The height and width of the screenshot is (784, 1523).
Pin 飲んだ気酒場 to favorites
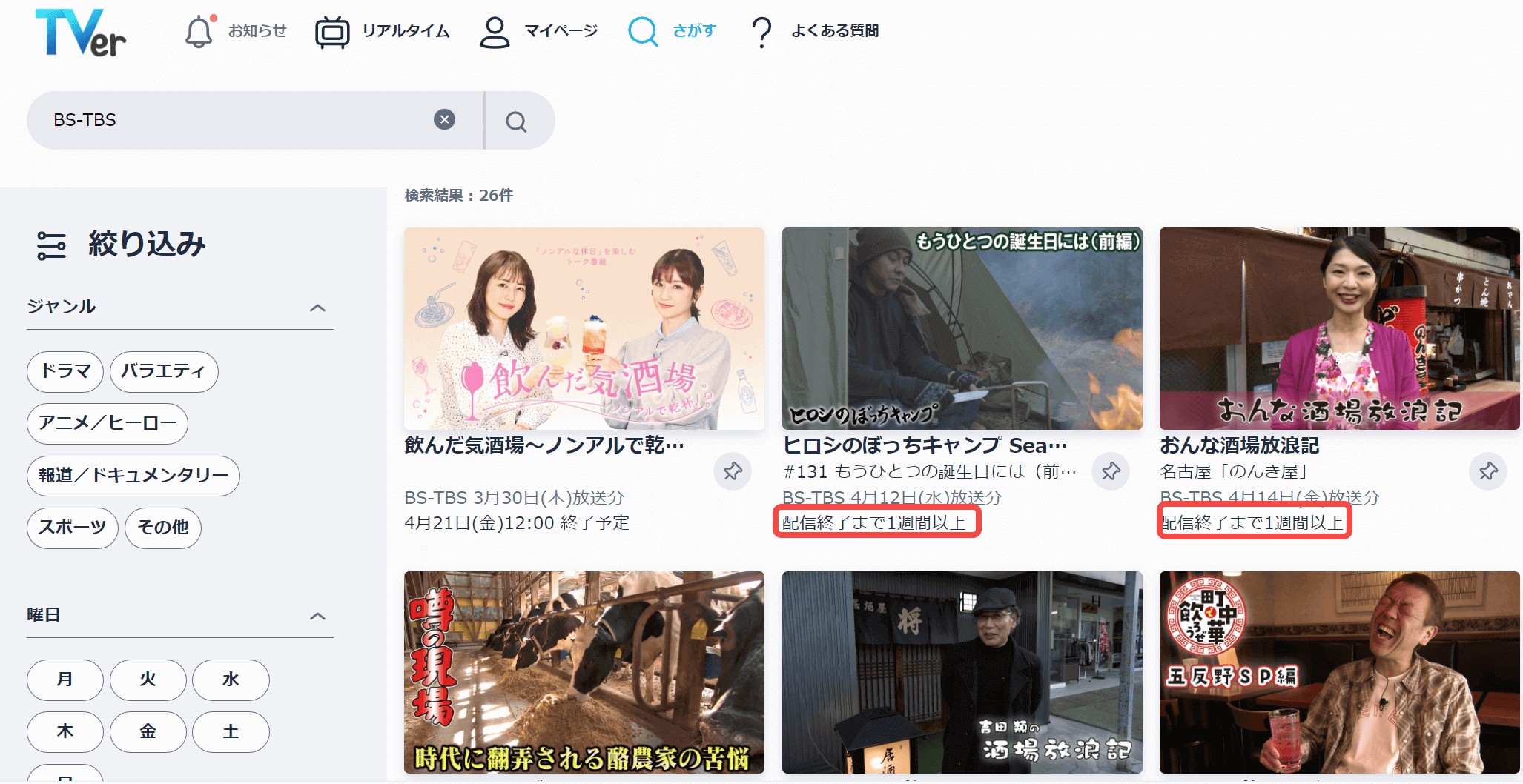[x=733, y=471]
